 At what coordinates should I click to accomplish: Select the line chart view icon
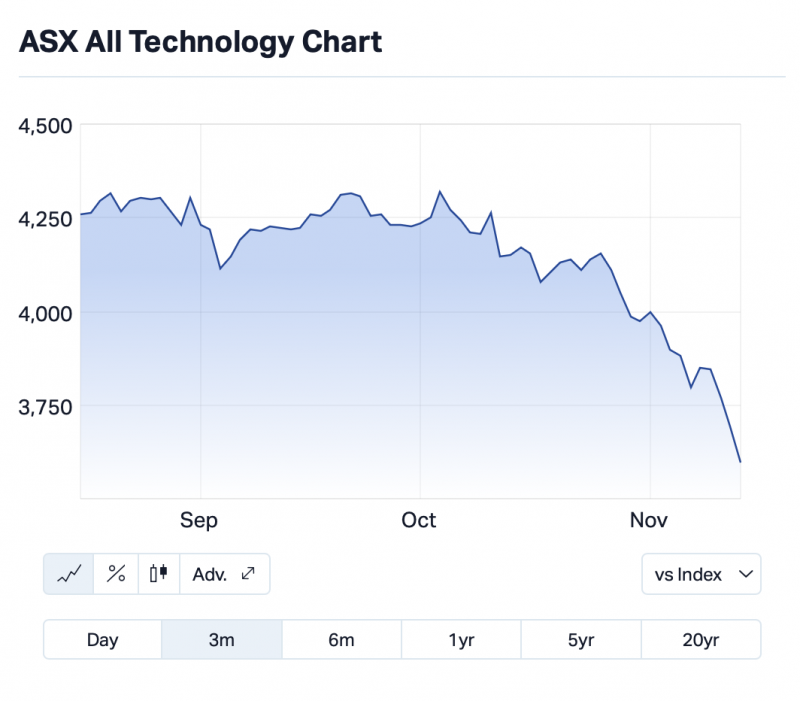[x=69, y=574]
